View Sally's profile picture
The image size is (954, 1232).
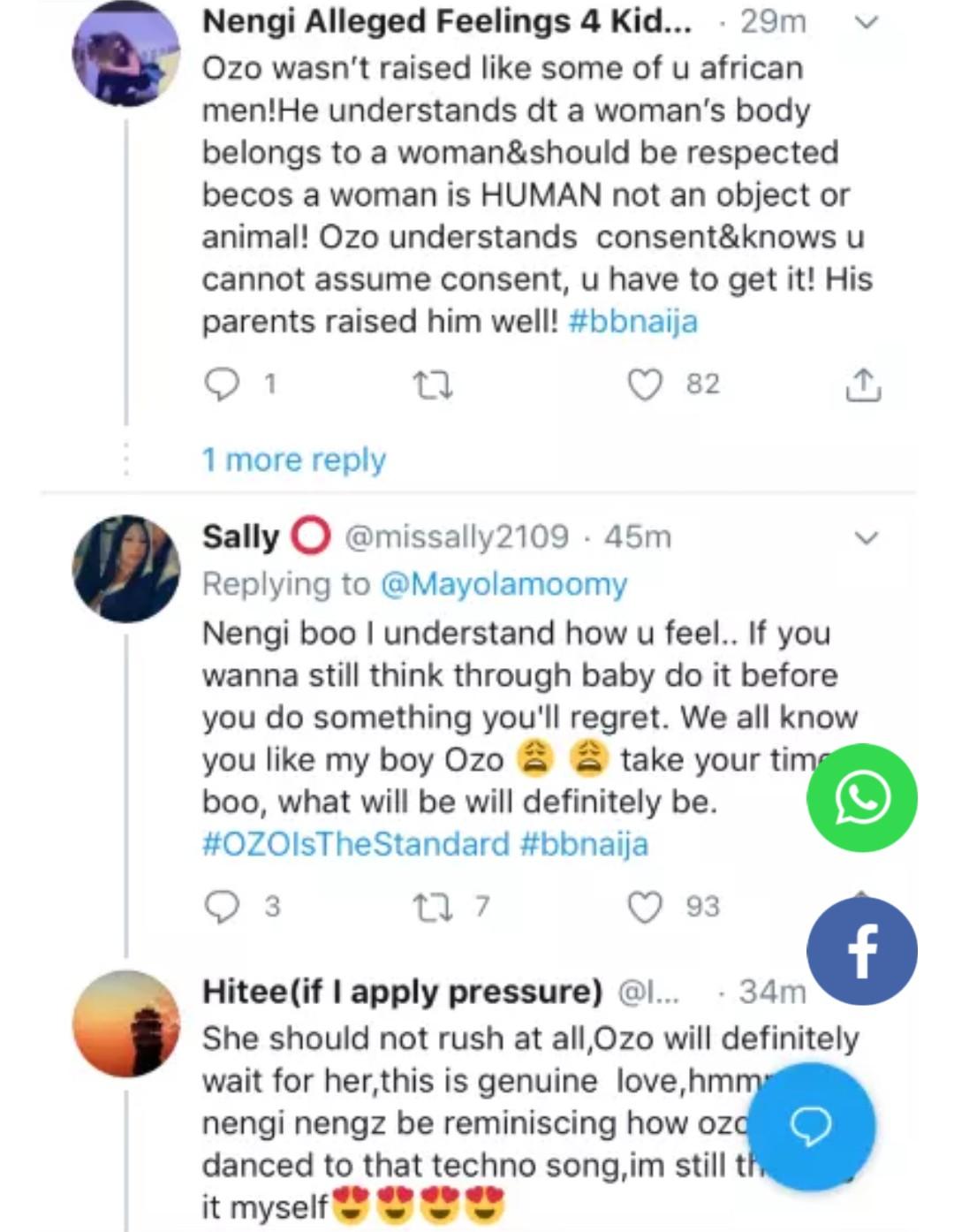pyautogui.click(x=125, y=568)
